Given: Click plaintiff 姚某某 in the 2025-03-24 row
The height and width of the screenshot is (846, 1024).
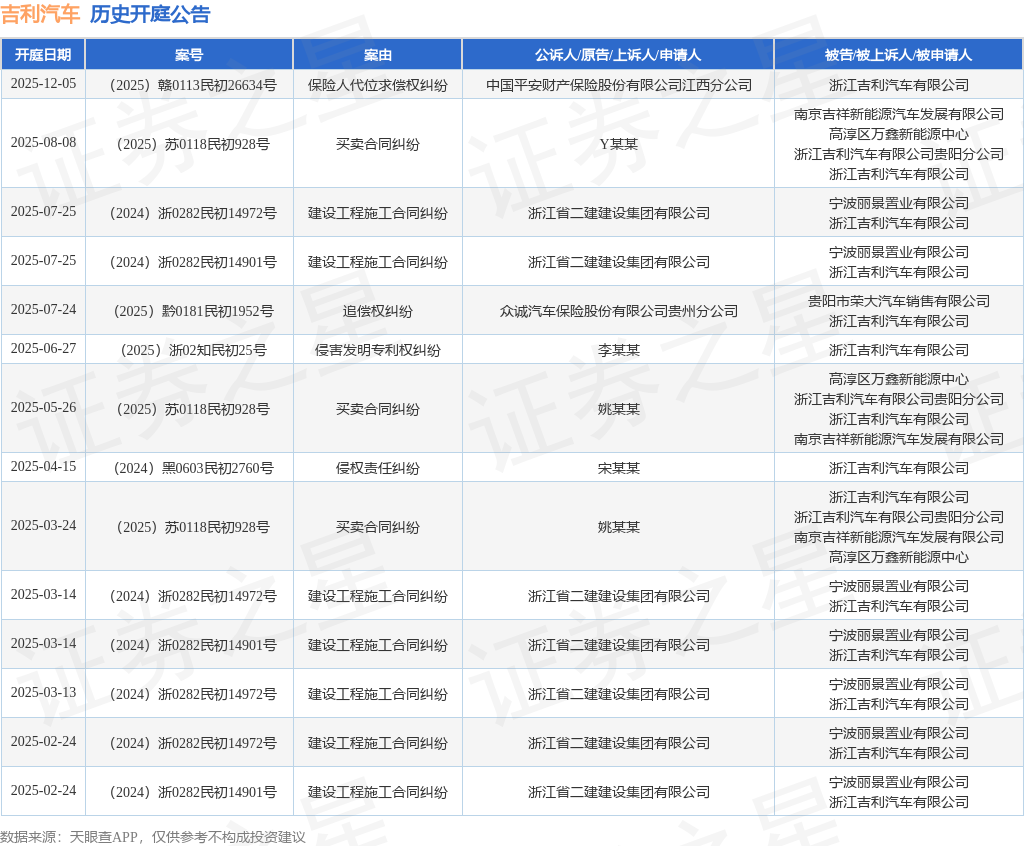Looking at the screenshot, I should tap(618, 527).
